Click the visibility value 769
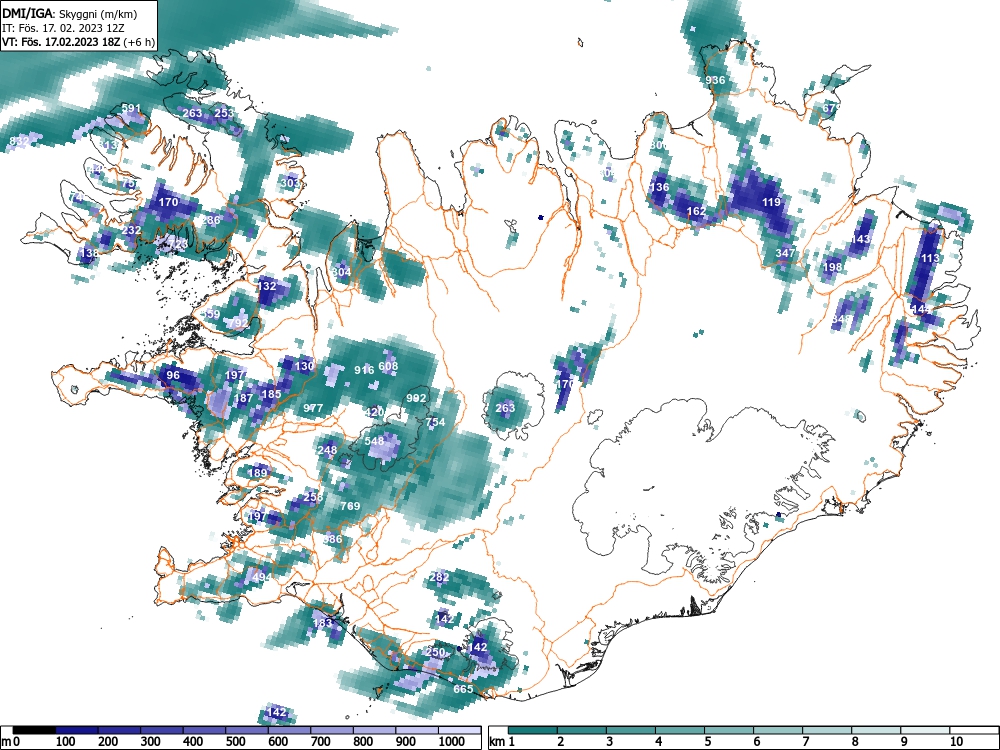Image resolution: width=1000 pixels, height=750 pixels. tap(350, 506)
